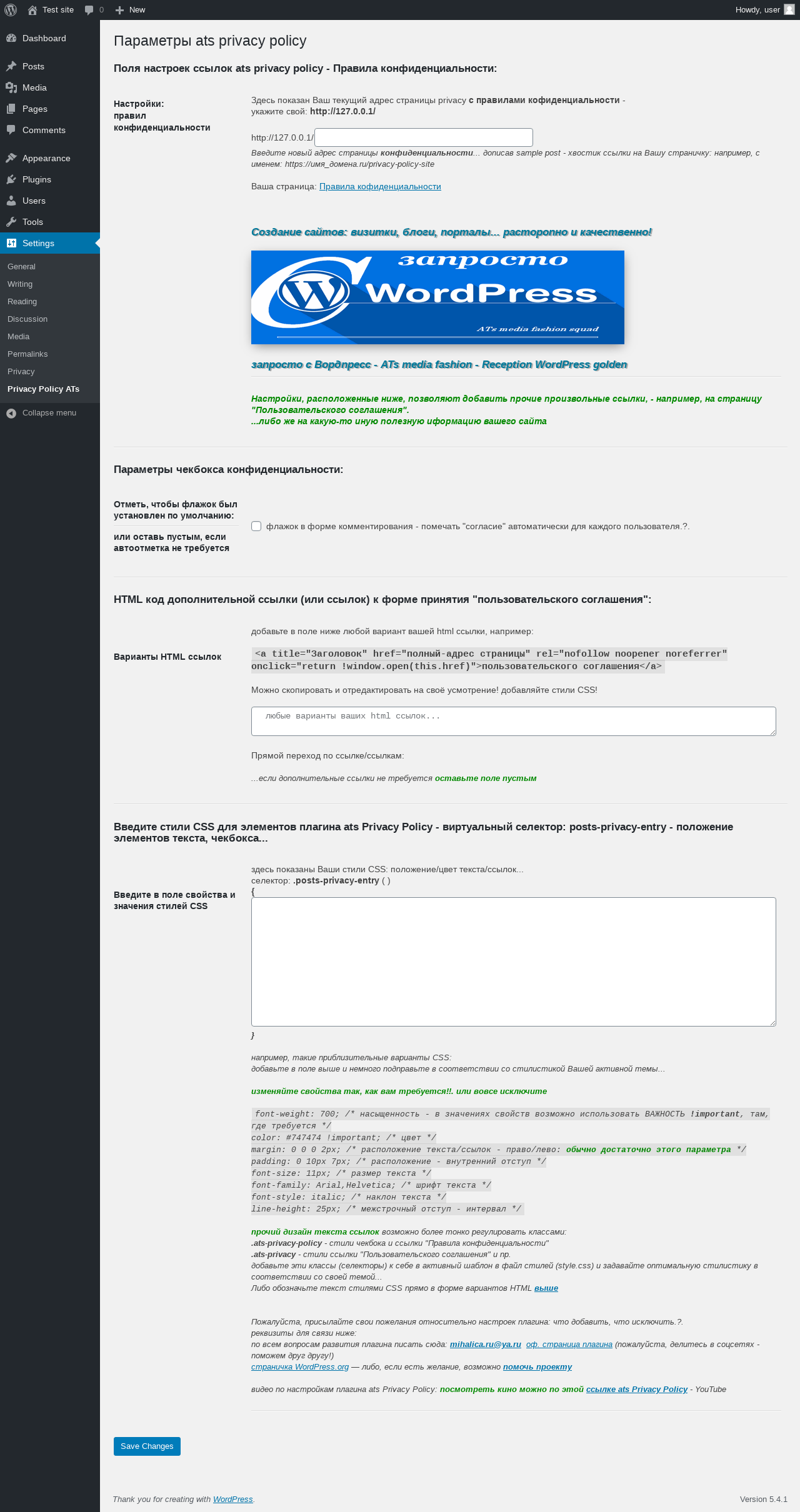Click the Plugins plug icon
The image size is (800, 1512).
click(x=11, y=179)
